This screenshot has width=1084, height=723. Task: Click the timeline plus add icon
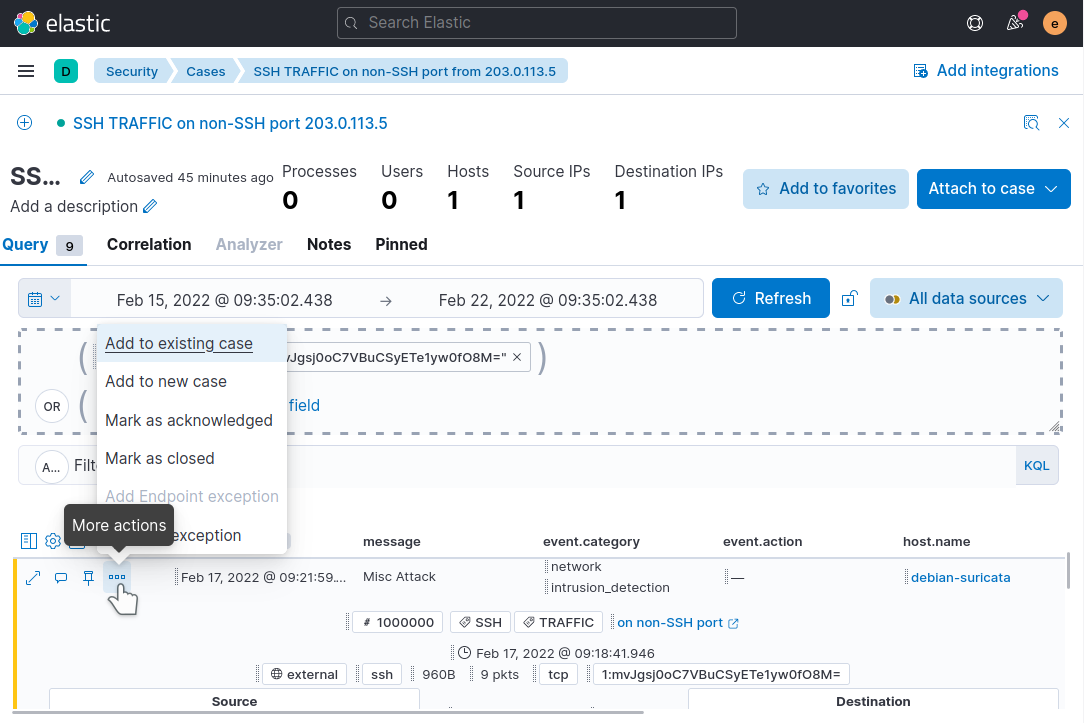click(x=24, y=123)
